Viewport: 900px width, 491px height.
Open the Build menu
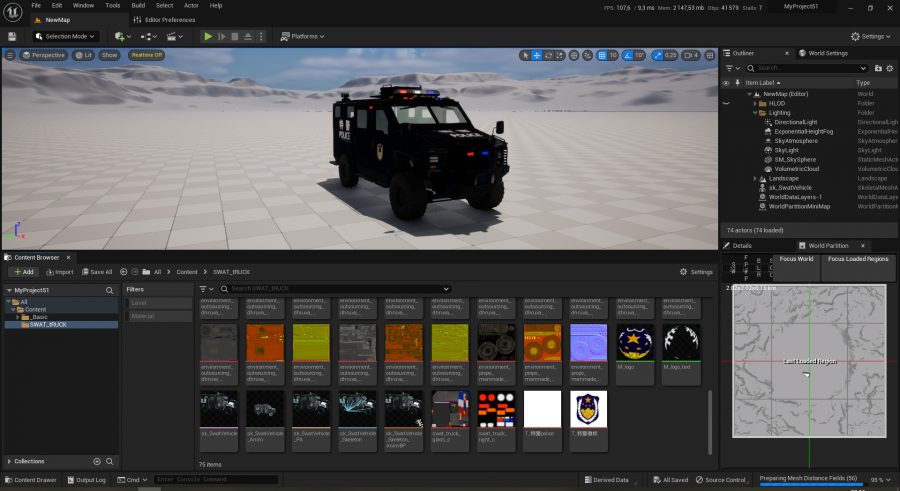pos(138,5)
